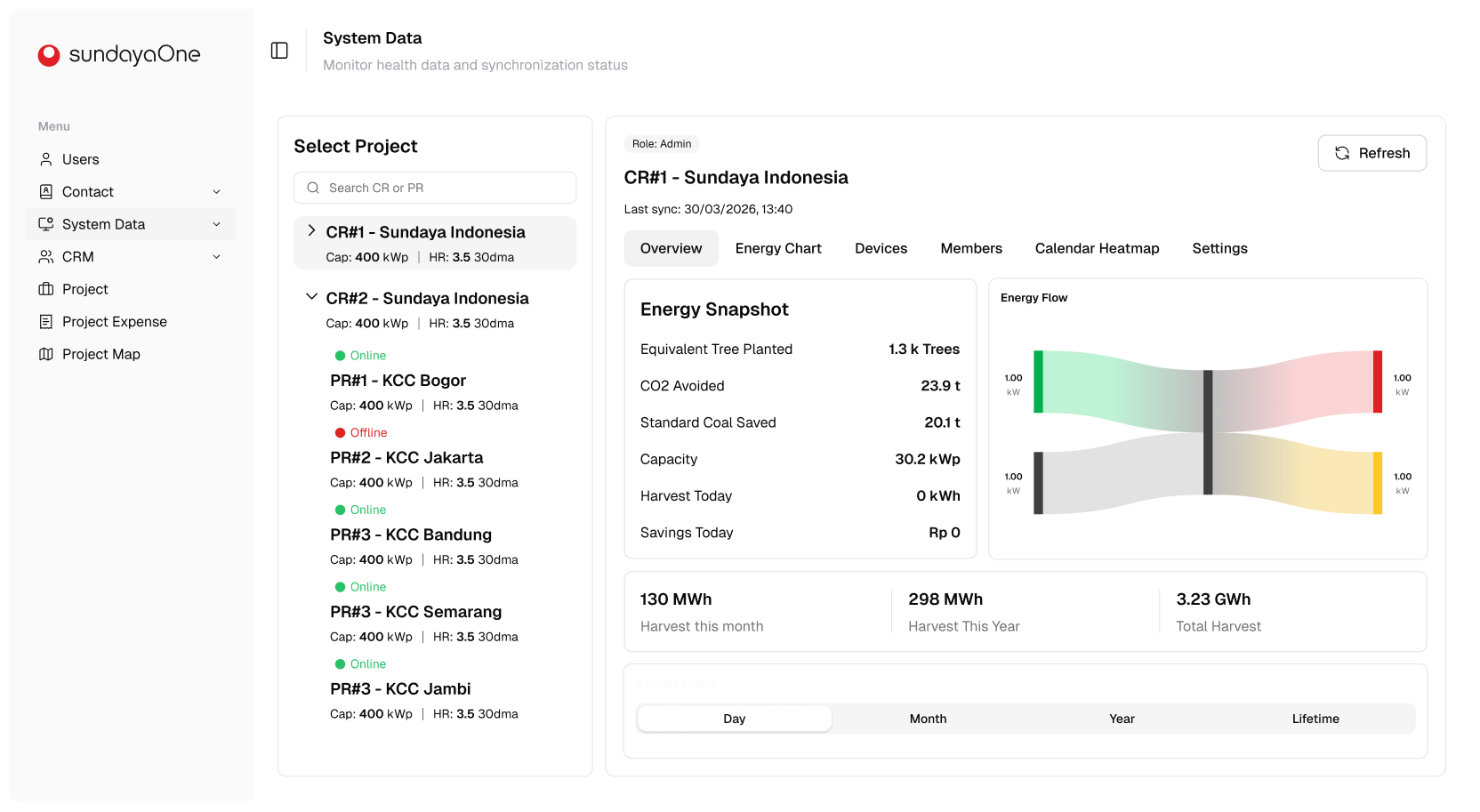Click the Search CR or PR field
Image resolution: width=1480 pixels, height=812 pixels.
click(435, 188)
